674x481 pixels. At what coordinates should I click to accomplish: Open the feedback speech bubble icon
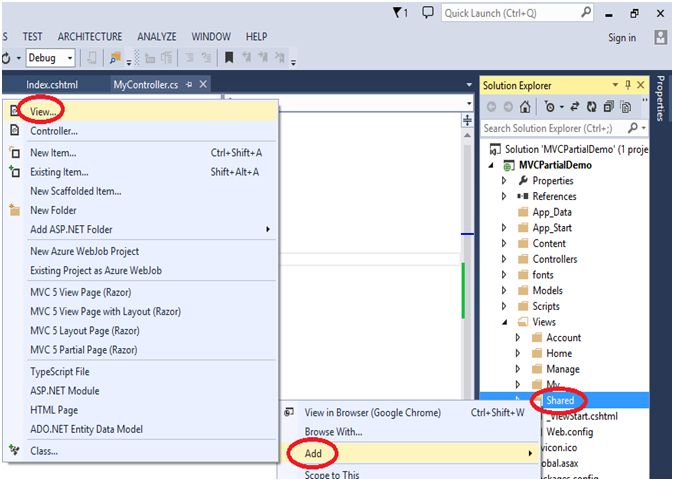[427, 12]
